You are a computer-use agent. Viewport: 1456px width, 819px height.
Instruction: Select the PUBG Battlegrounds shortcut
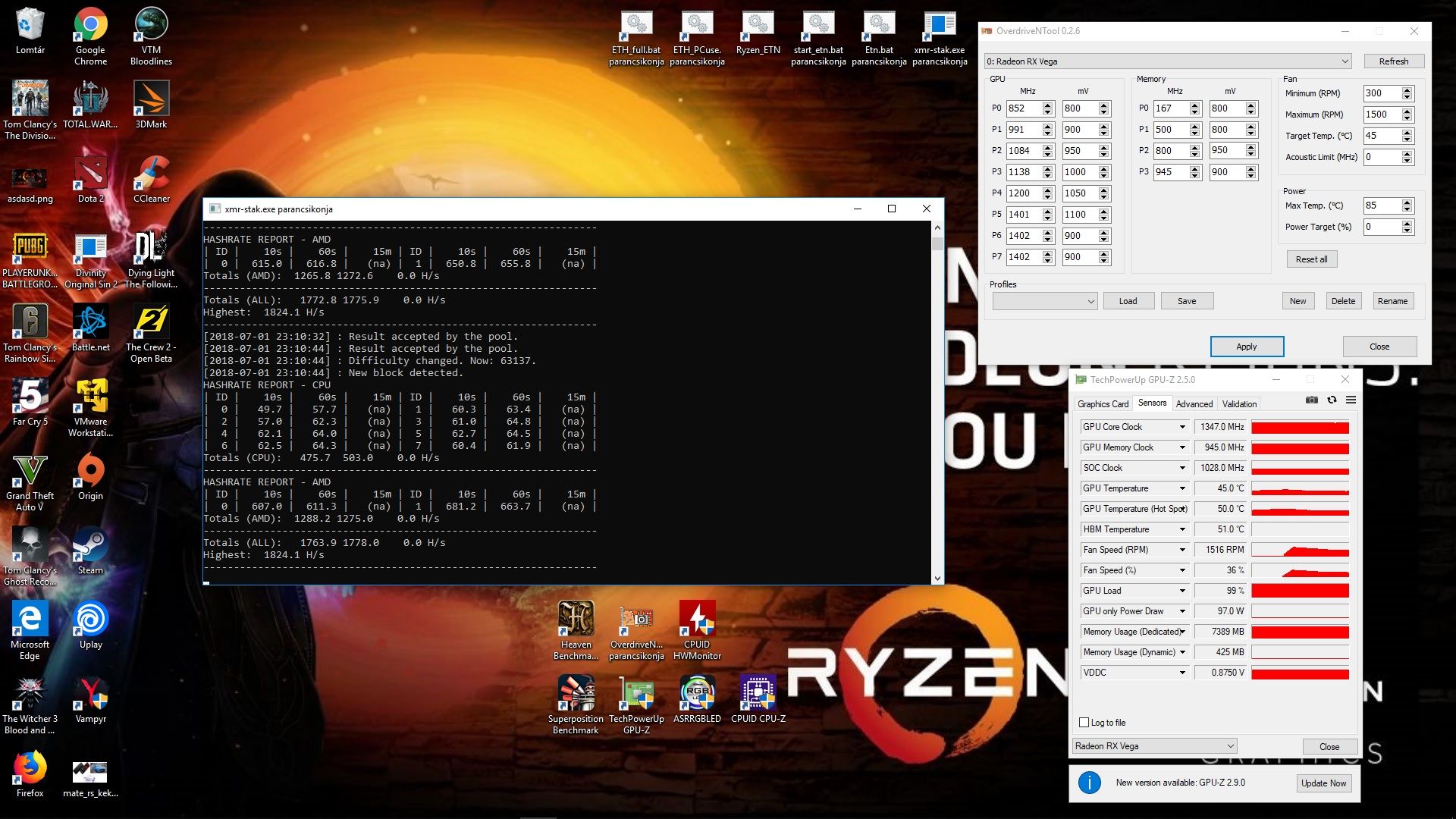(x=30, y=259)
